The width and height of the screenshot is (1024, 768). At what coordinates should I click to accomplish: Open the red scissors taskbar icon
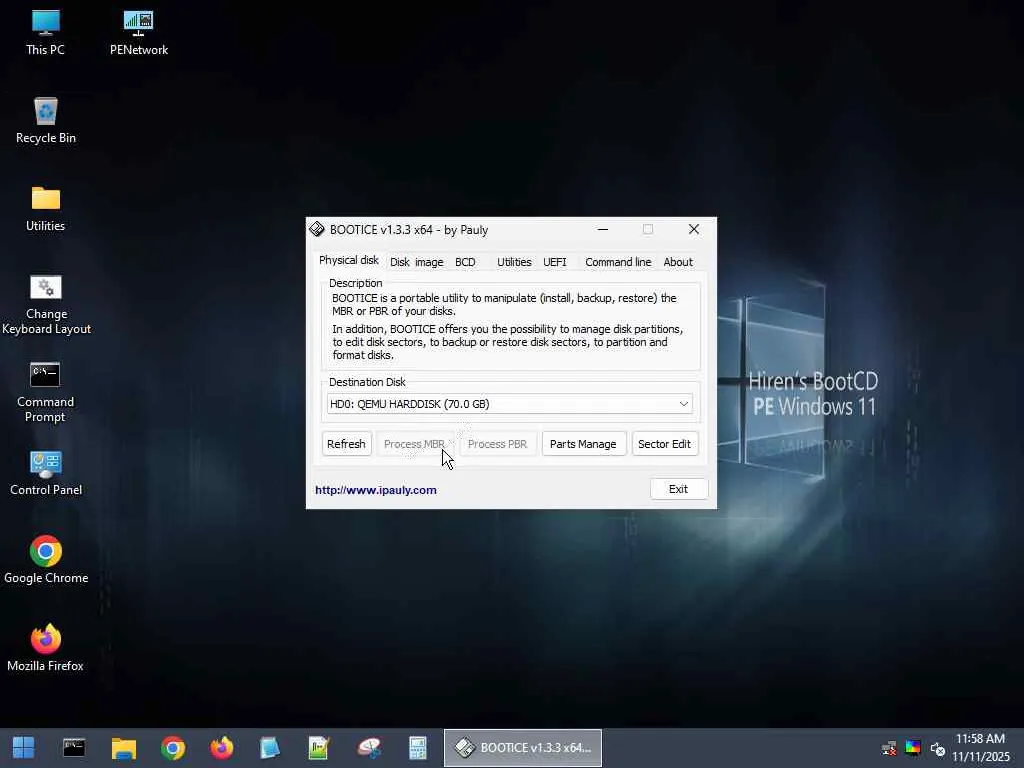click(369, 748)
